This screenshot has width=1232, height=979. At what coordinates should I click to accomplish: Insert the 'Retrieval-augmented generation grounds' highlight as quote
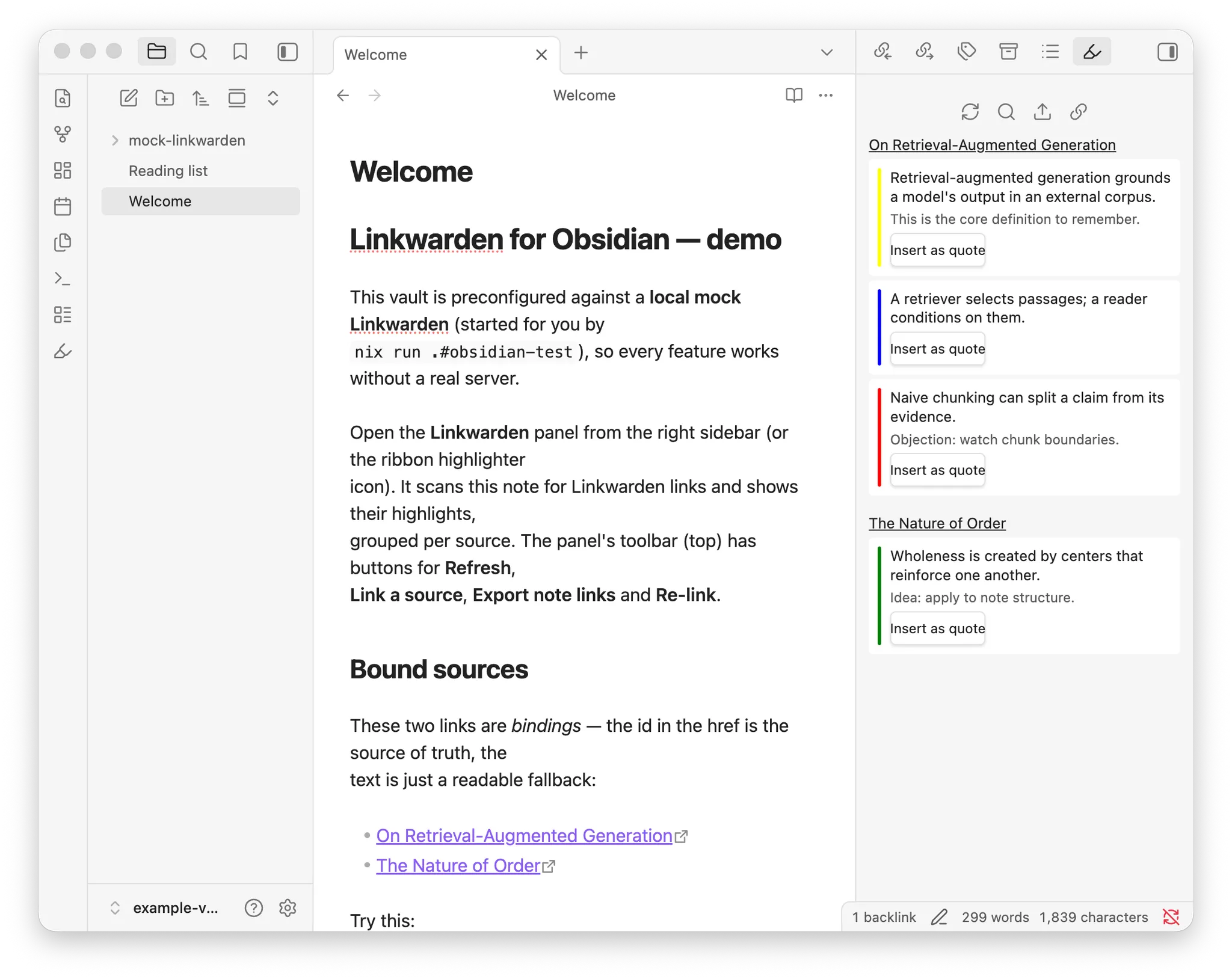(x=937, y=250)
